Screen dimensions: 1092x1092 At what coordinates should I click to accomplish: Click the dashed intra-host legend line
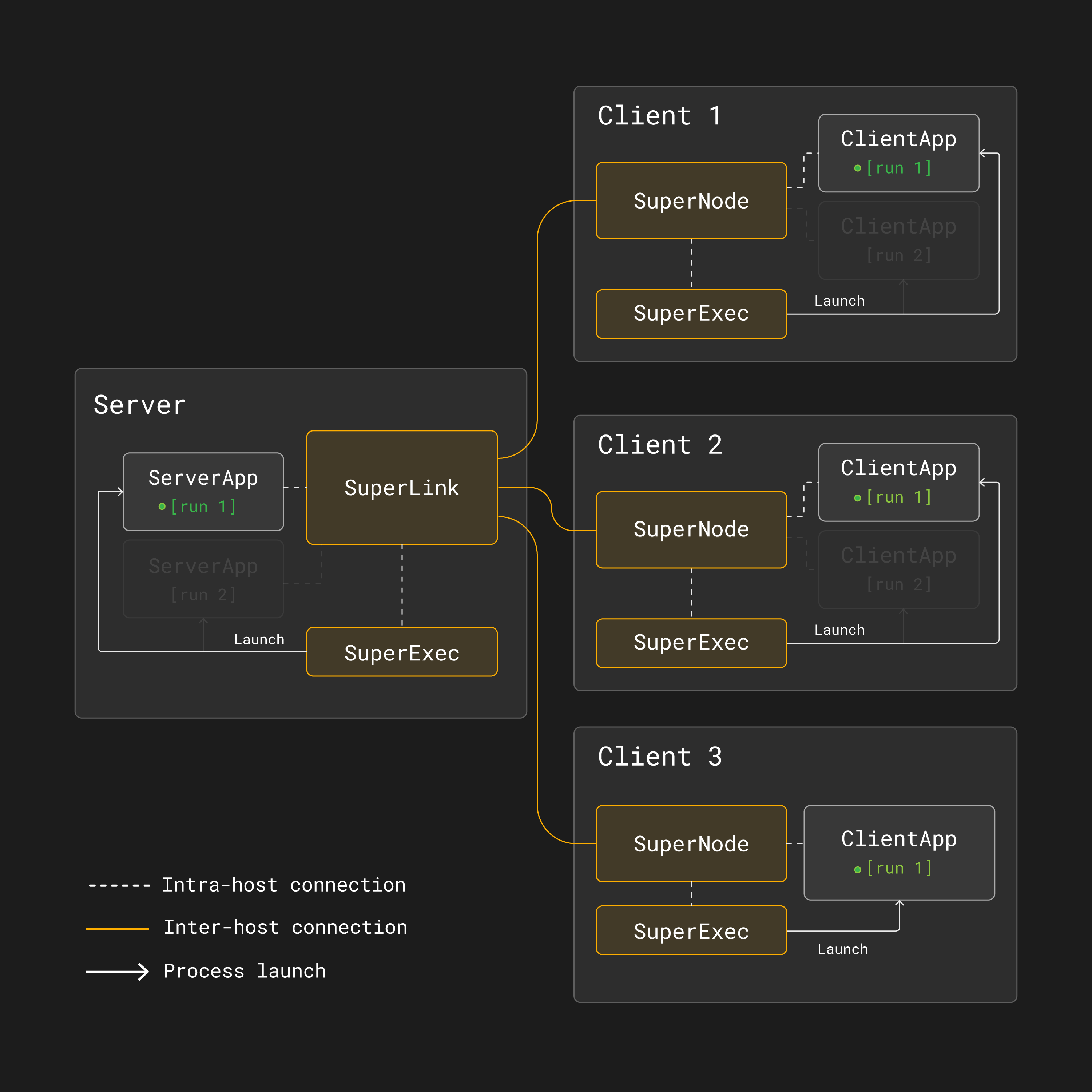pyautogui.click(x=119, y=886)
